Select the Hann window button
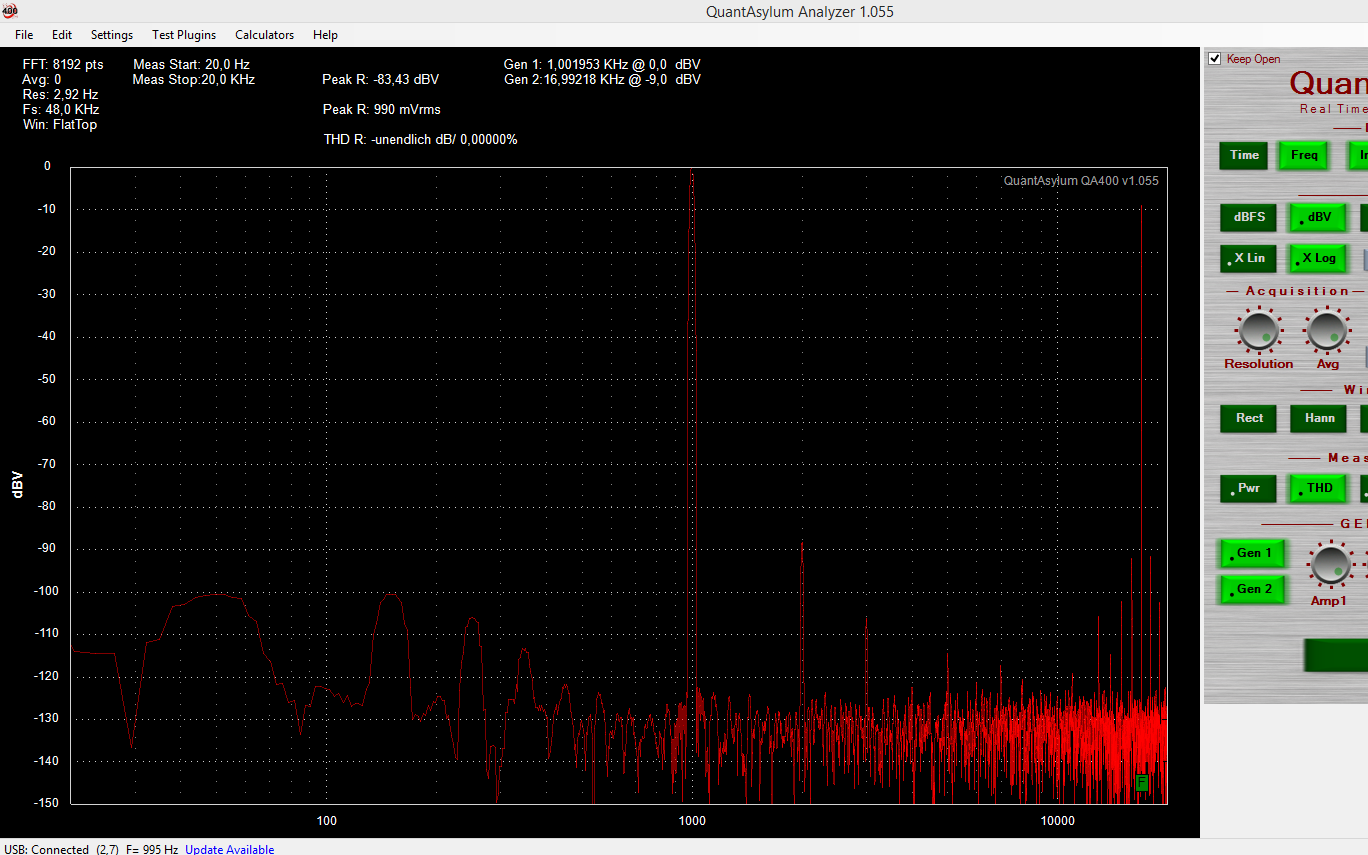This screenshot has width=1368, height=855. (x=1319, y=418)
